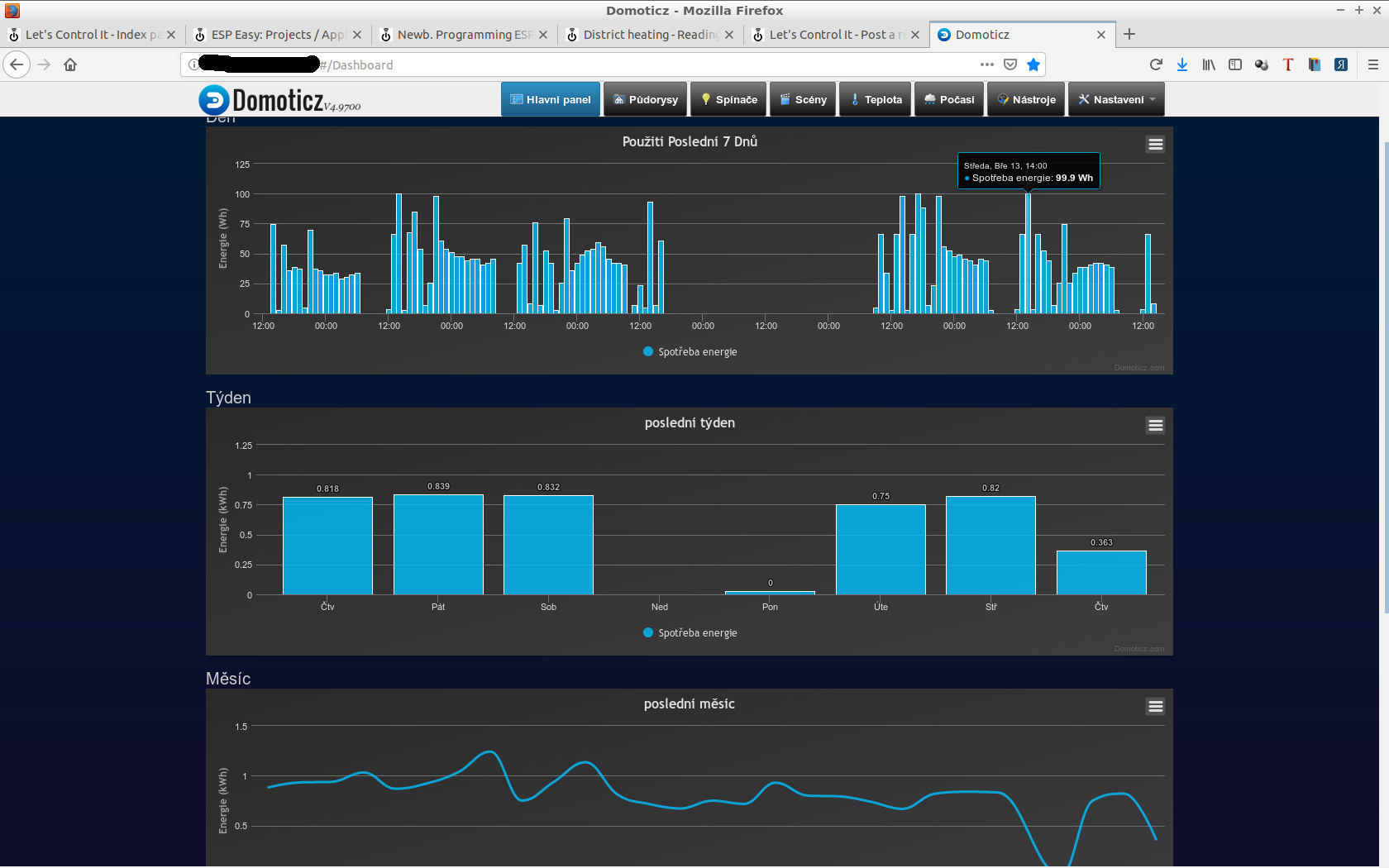Open Půdorysy floorplans tab

646,99
